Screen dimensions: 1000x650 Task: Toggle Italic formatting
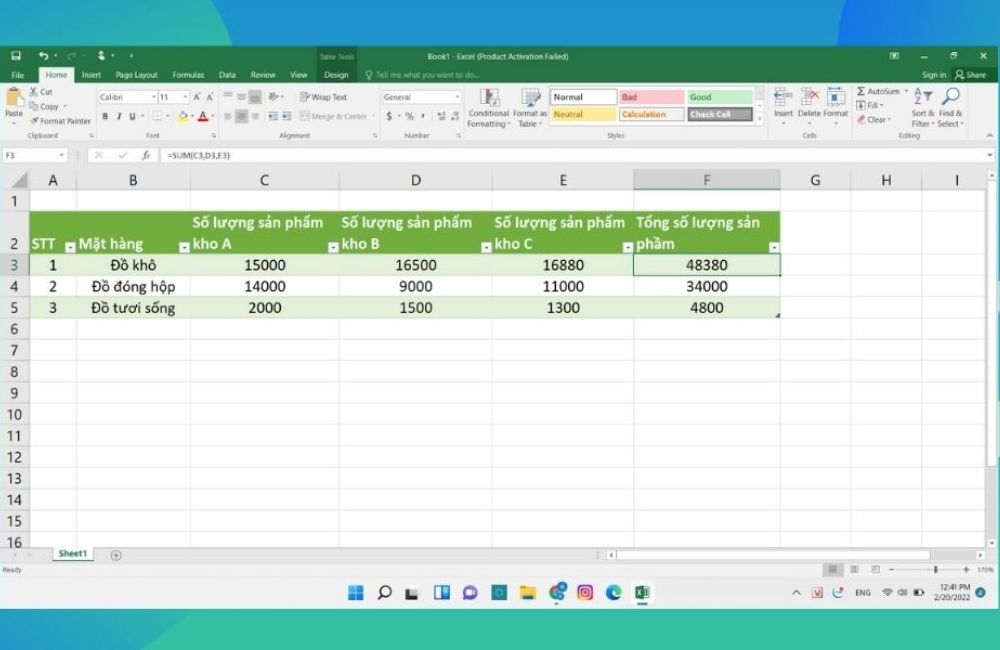point(119,116)
